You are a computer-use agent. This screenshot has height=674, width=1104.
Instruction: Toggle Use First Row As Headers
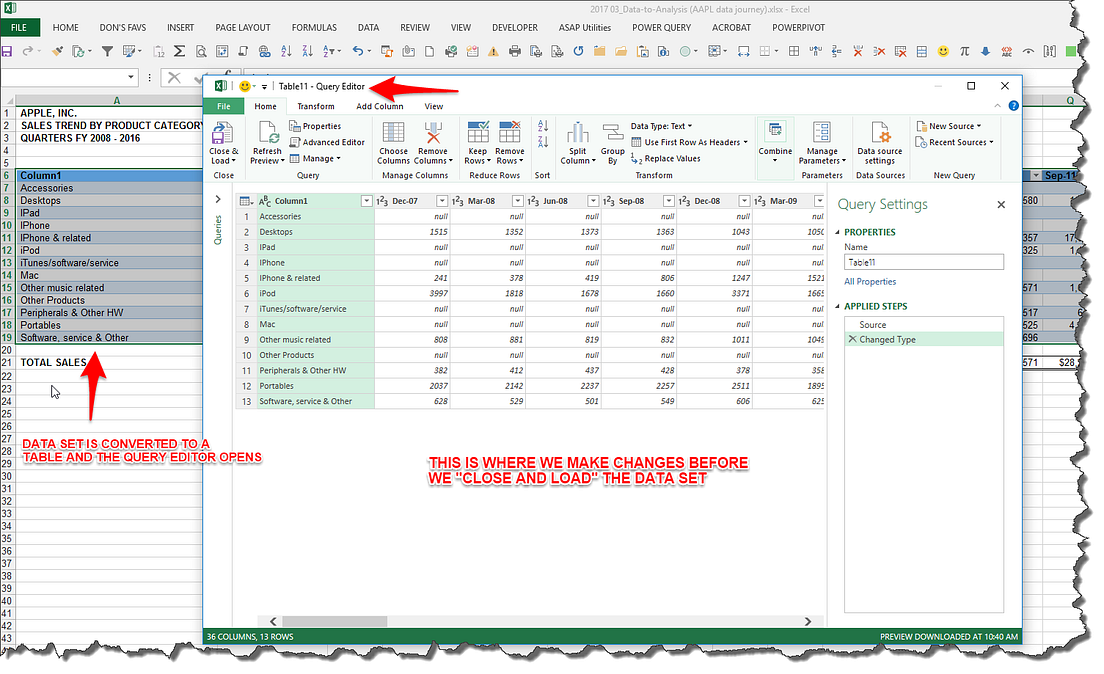(x=689, y=142)
